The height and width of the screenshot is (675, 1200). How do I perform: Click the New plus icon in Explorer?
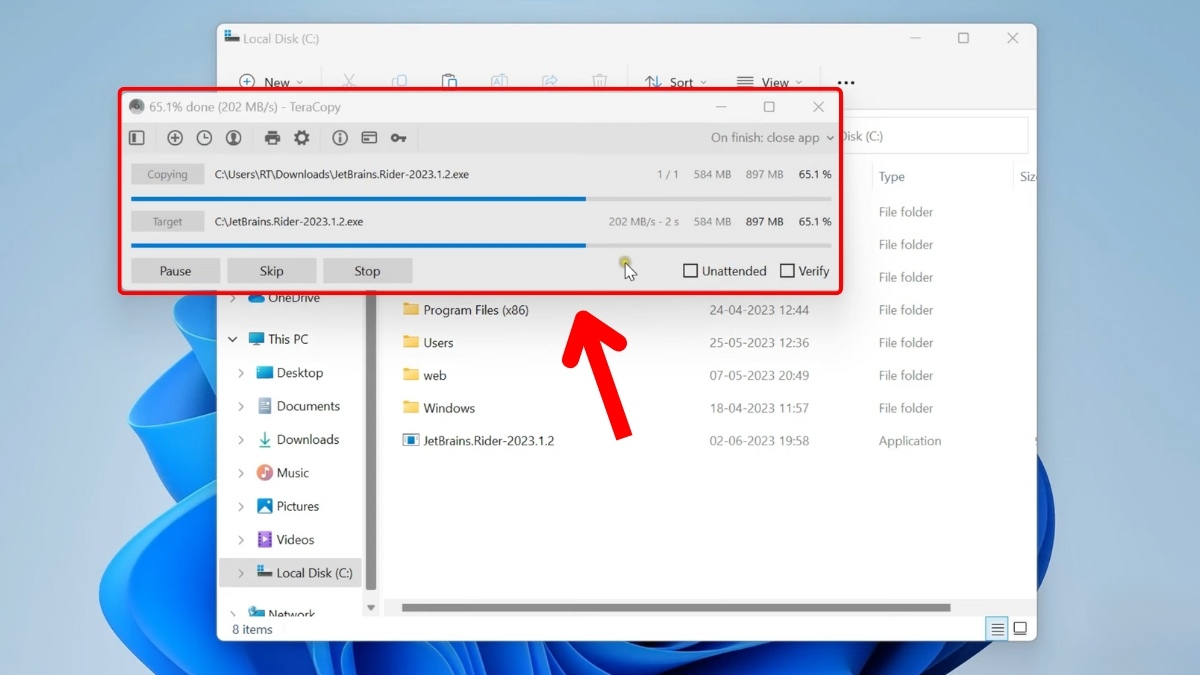pos(247,82)
